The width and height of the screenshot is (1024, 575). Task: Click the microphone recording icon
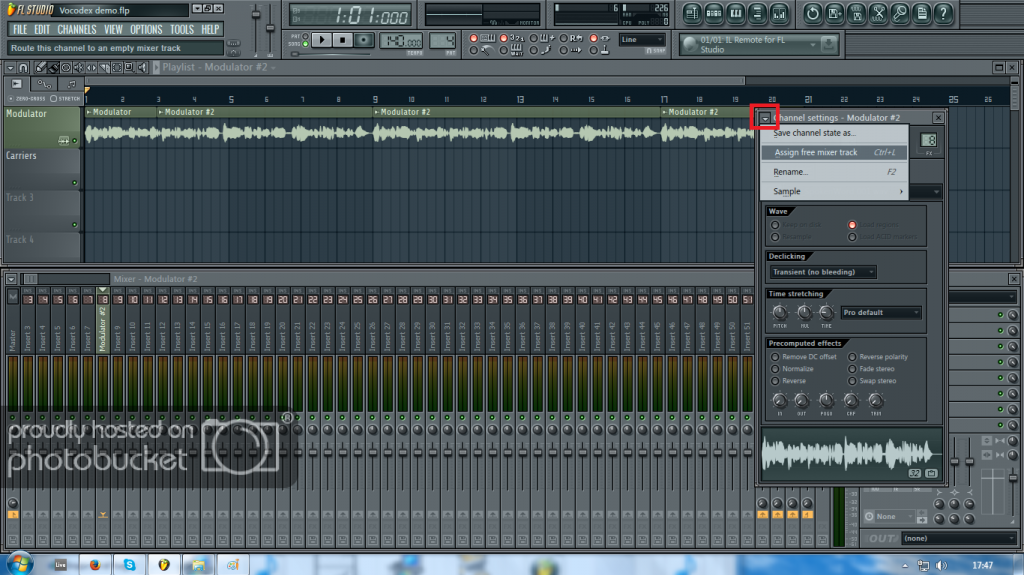[x=900, y=13]
